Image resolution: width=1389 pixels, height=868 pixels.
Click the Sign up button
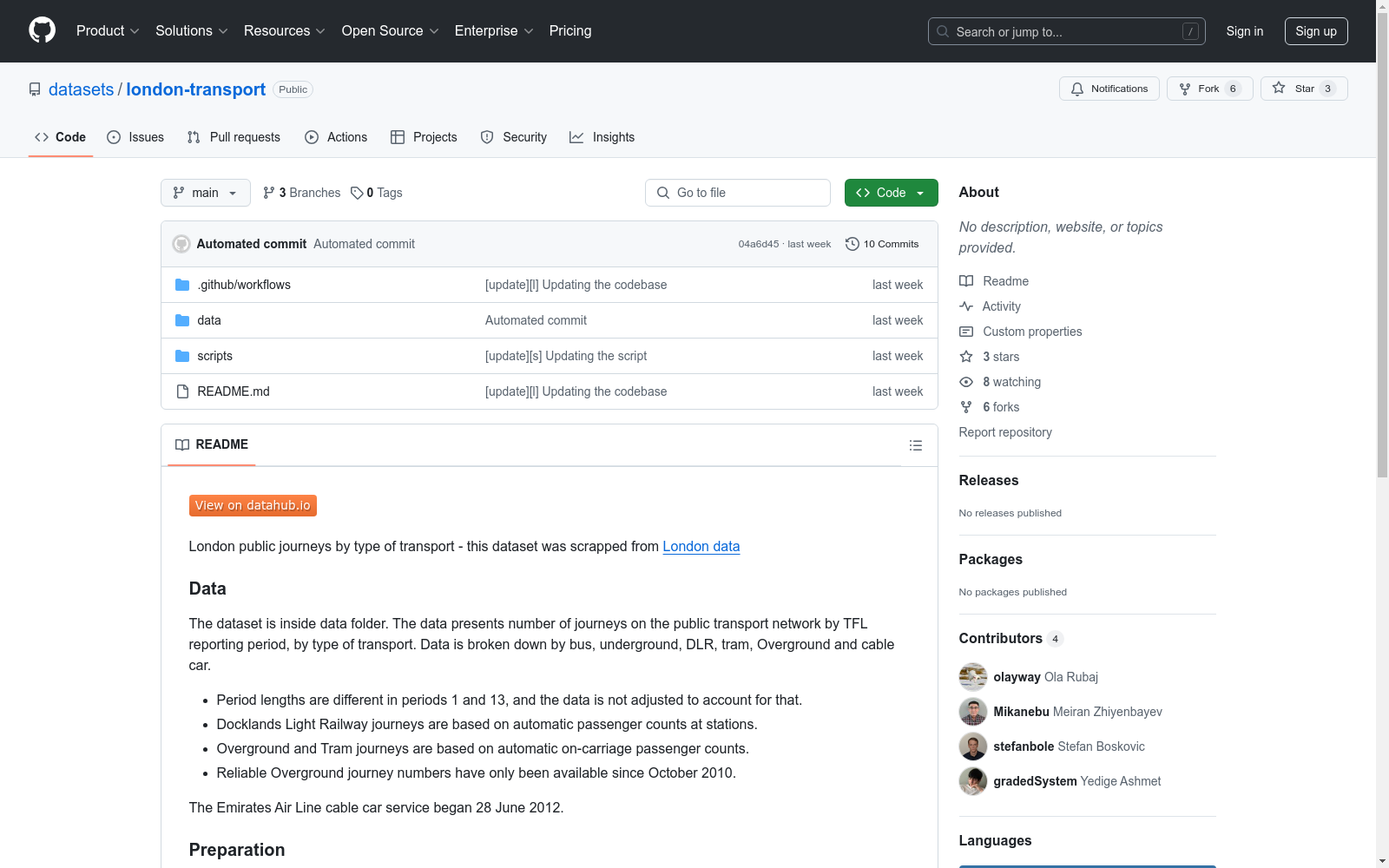[1316, 31]
